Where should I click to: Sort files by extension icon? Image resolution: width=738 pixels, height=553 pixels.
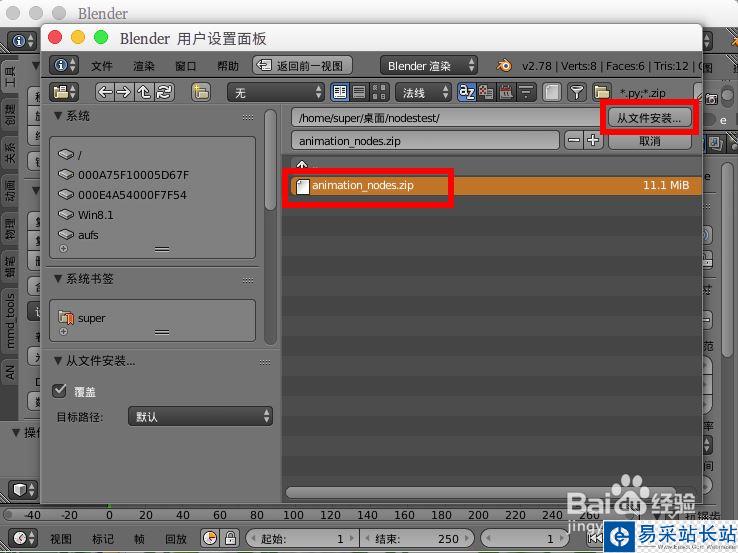click(486, 92)
